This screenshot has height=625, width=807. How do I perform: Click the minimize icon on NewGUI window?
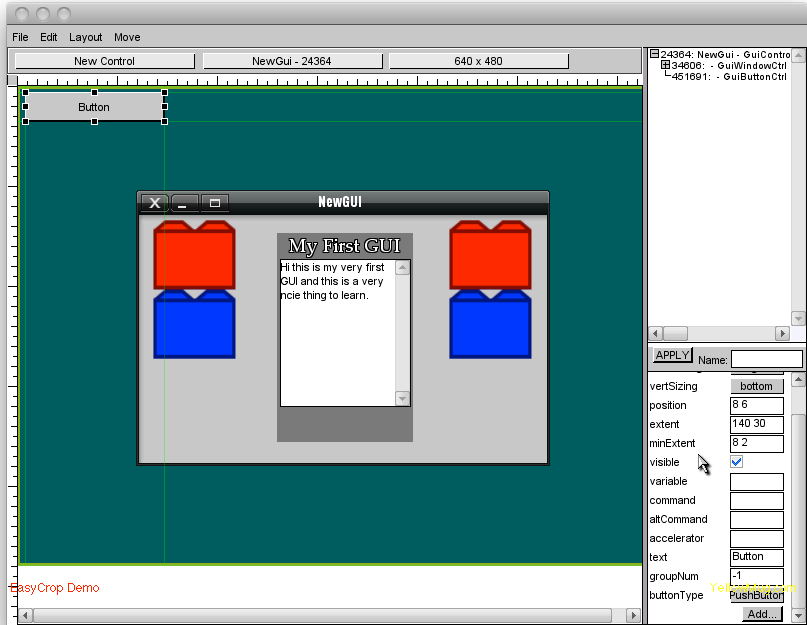[x=184, y=203]
